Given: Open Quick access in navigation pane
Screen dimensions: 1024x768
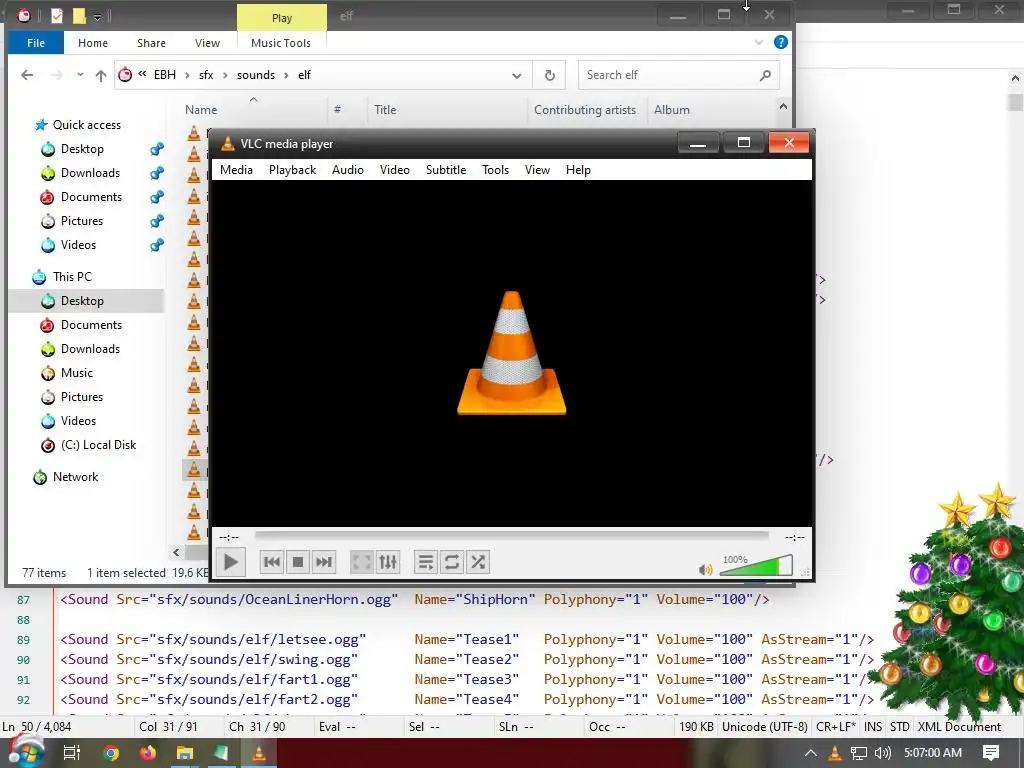Looking at the screenshot, I should (x=86, y=125).
